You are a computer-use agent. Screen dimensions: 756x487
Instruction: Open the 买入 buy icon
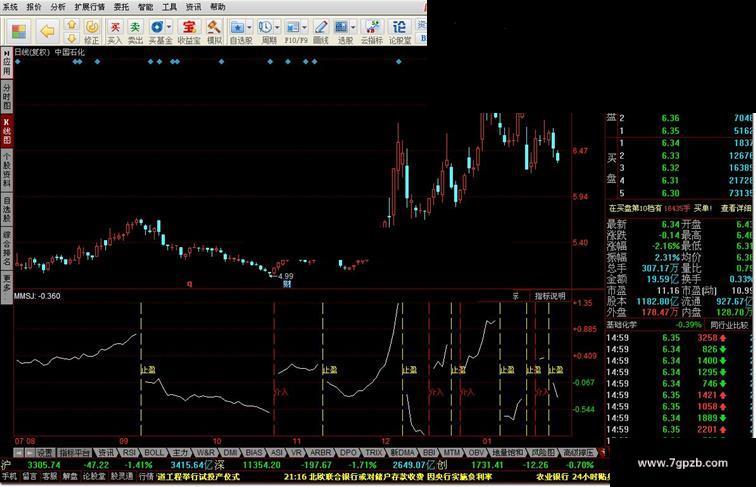(x=115, y=32)
